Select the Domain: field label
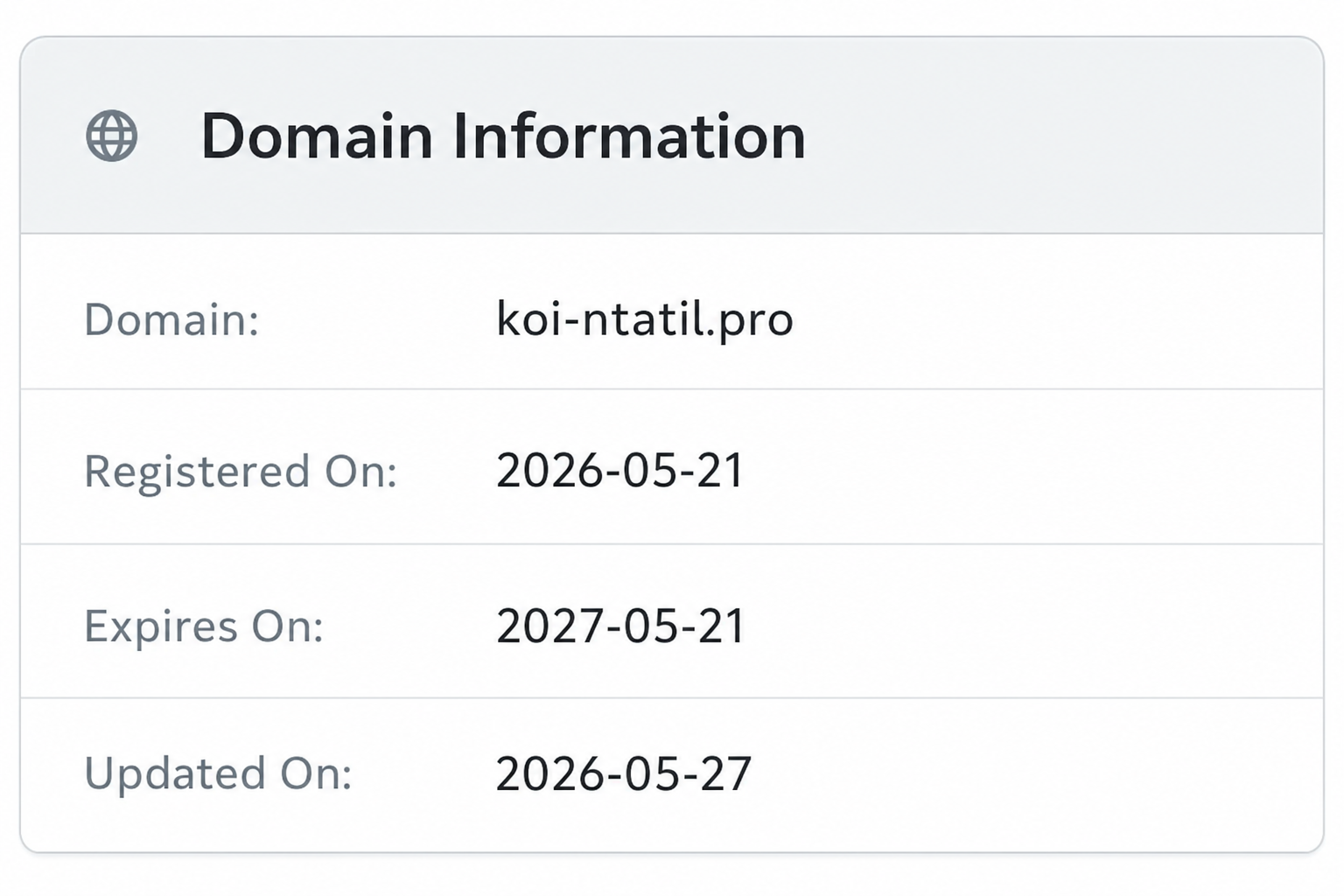 pos(171,319)
